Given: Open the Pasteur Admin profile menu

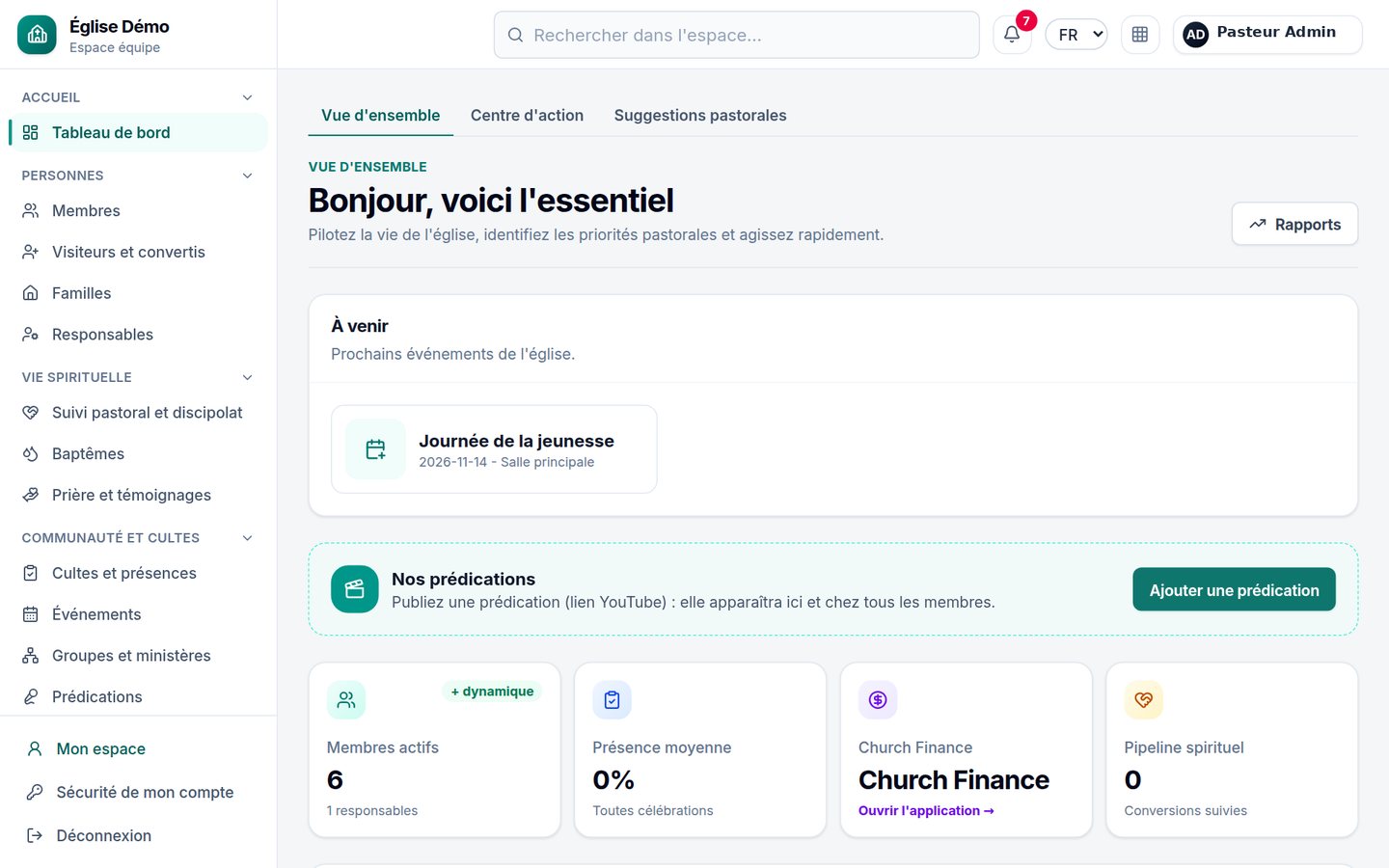Looking at the screenshot, I should coord(1267,35).
